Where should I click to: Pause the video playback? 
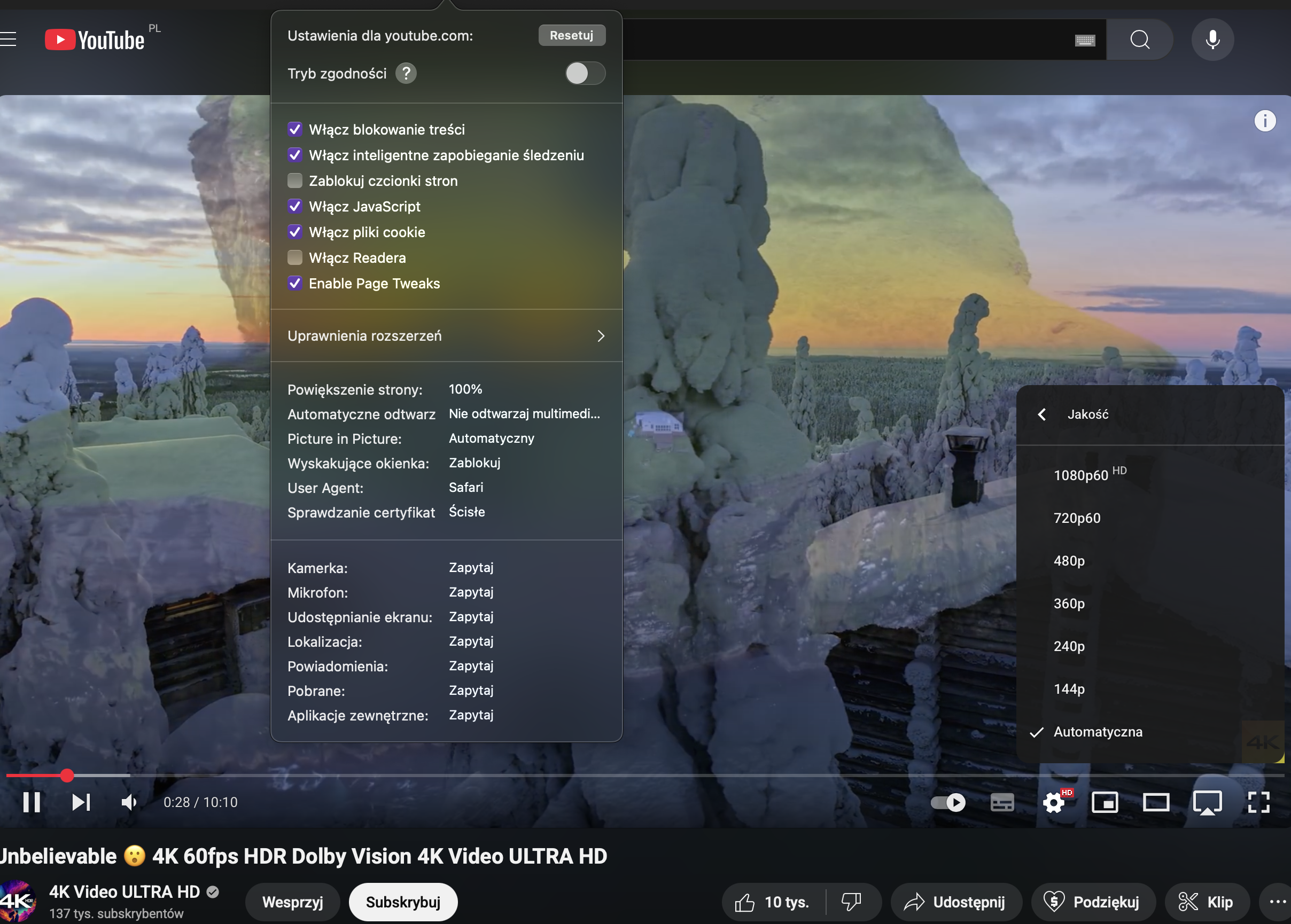click(x=32, y=802)
